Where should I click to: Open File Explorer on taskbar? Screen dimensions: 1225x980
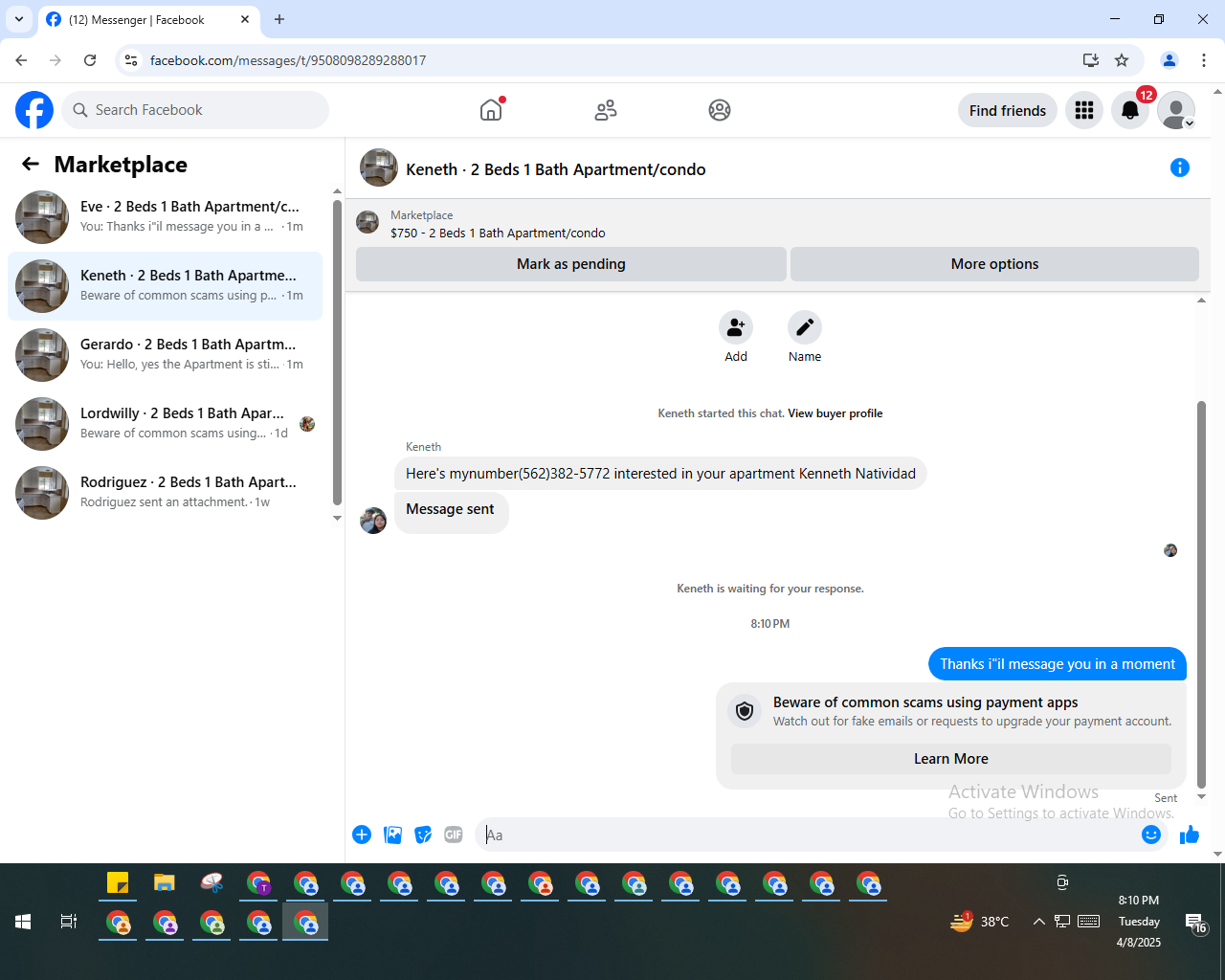pyautogui.click(x=165, y=883)
